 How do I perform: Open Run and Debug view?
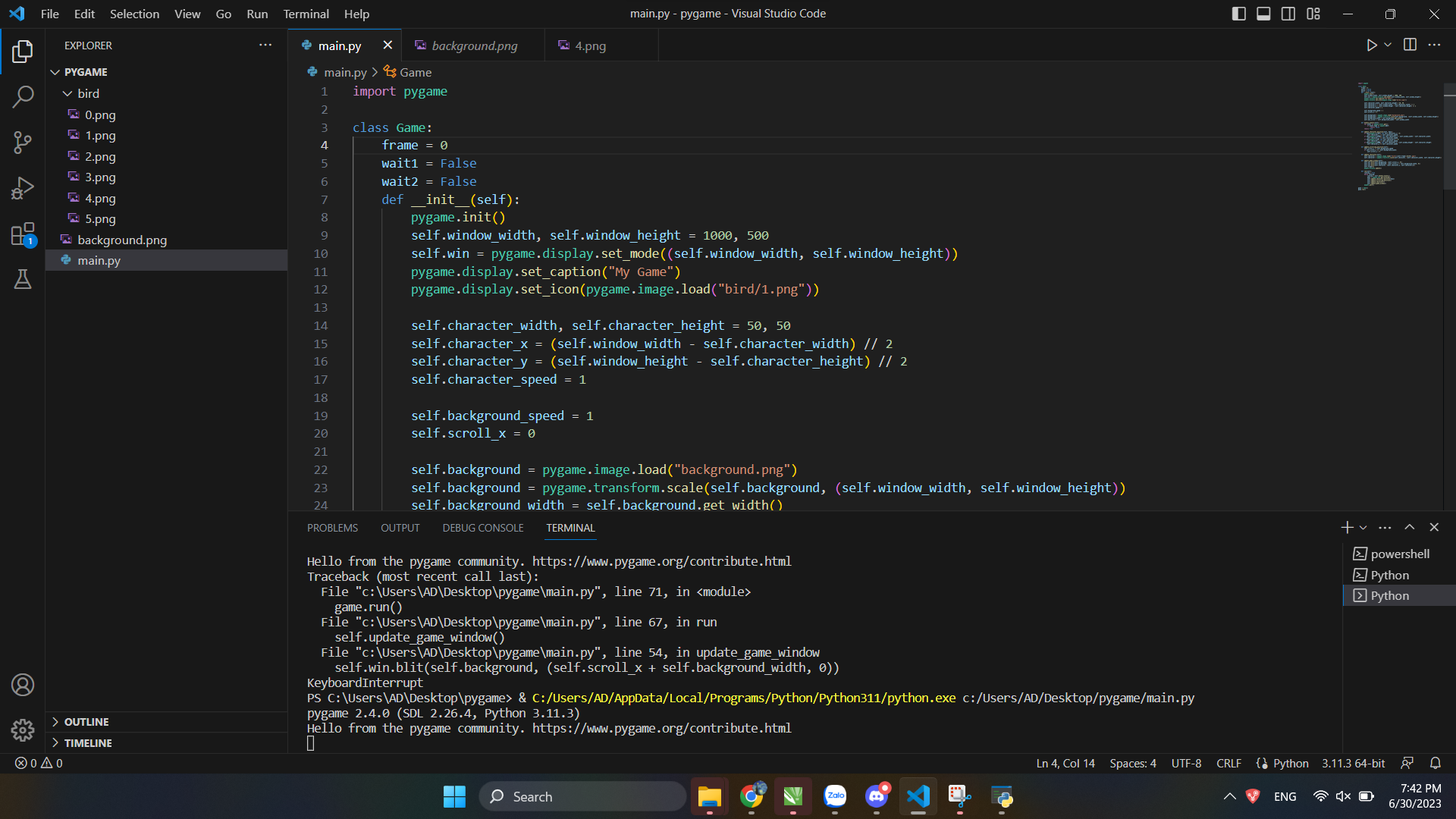pyautogui.click(x=23, y=188)
